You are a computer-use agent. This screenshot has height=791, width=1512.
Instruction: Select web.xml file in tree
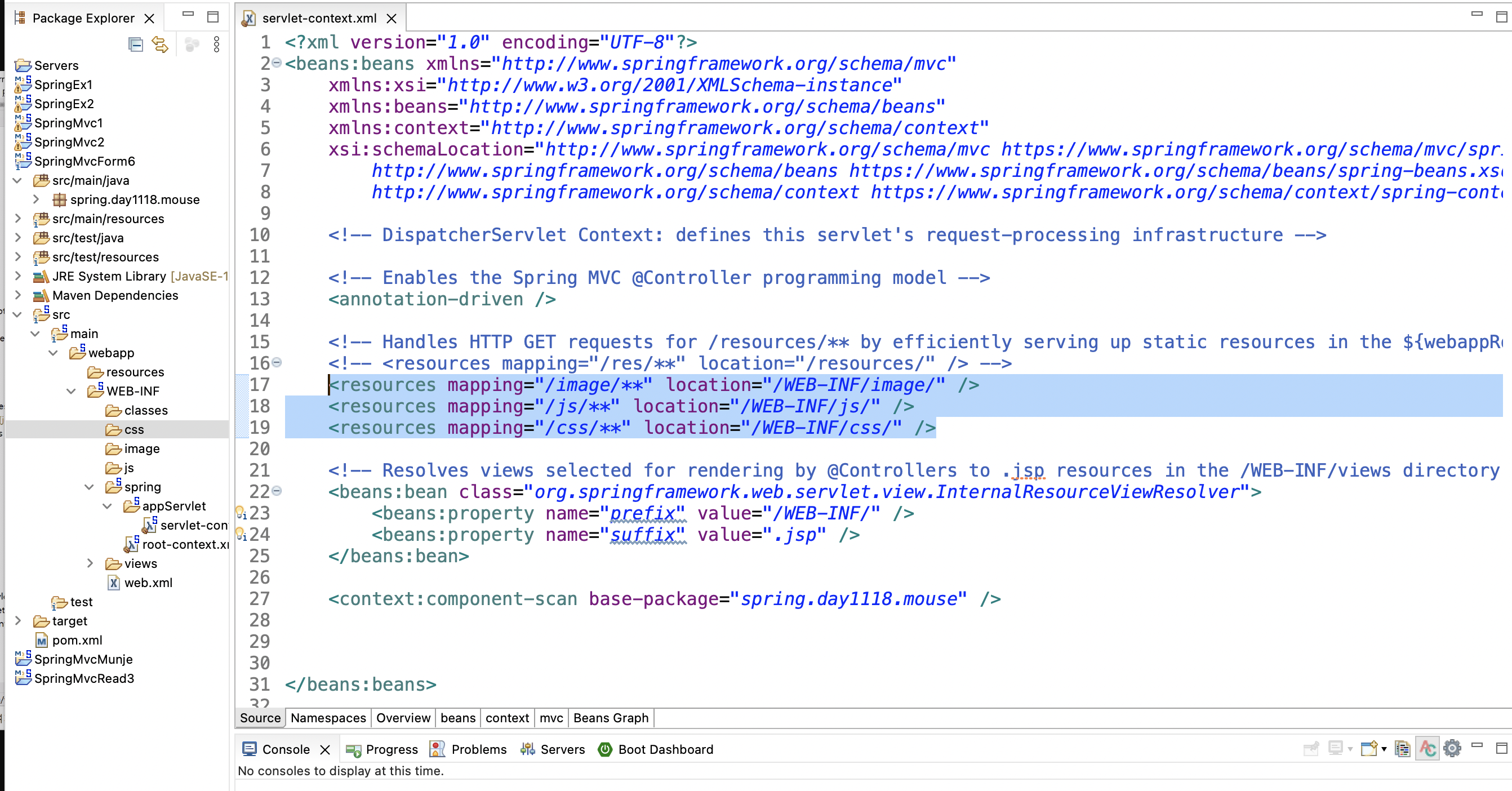[148, 583]
